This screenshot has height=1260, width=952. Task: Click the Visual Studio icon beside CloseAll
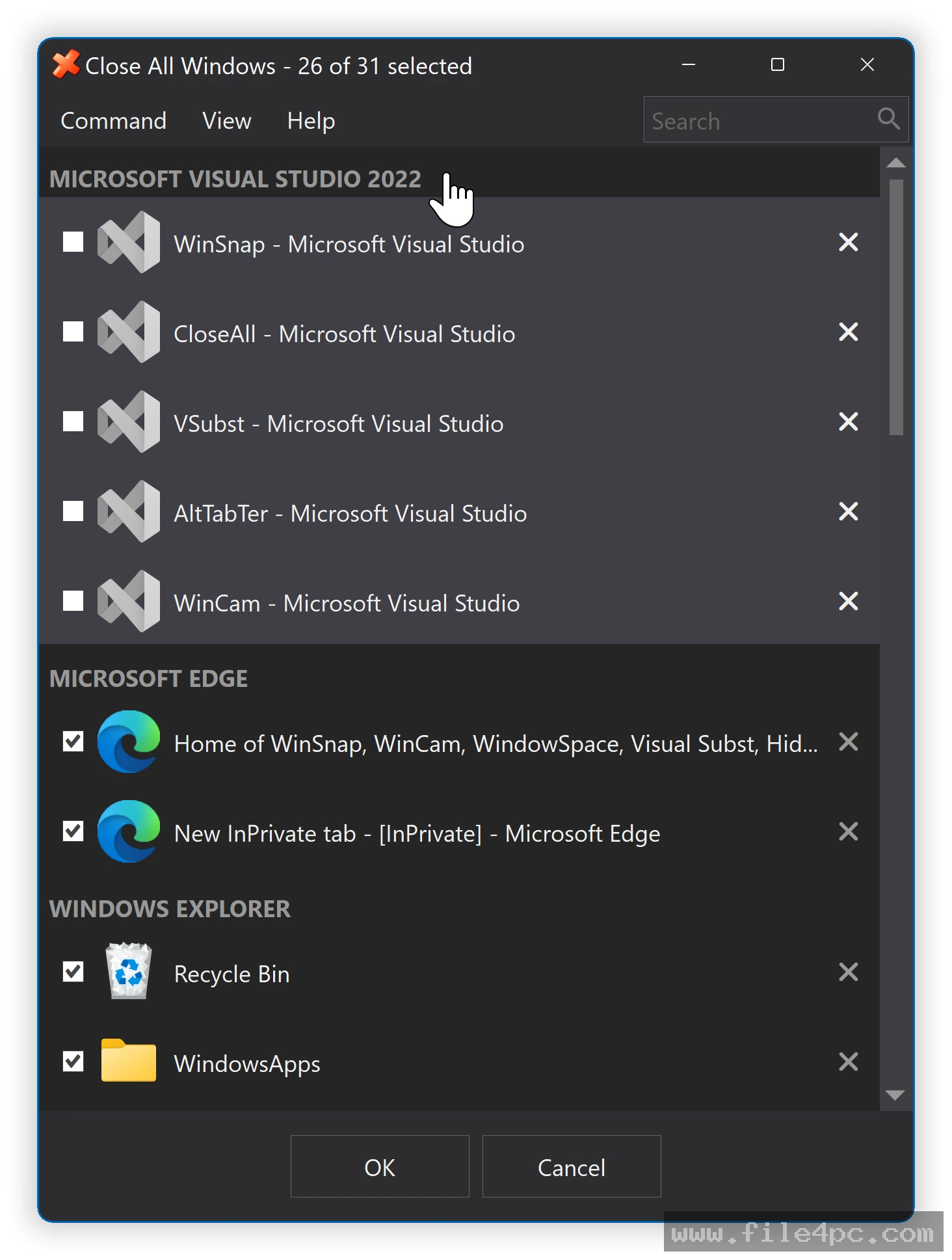coord(129,332)
